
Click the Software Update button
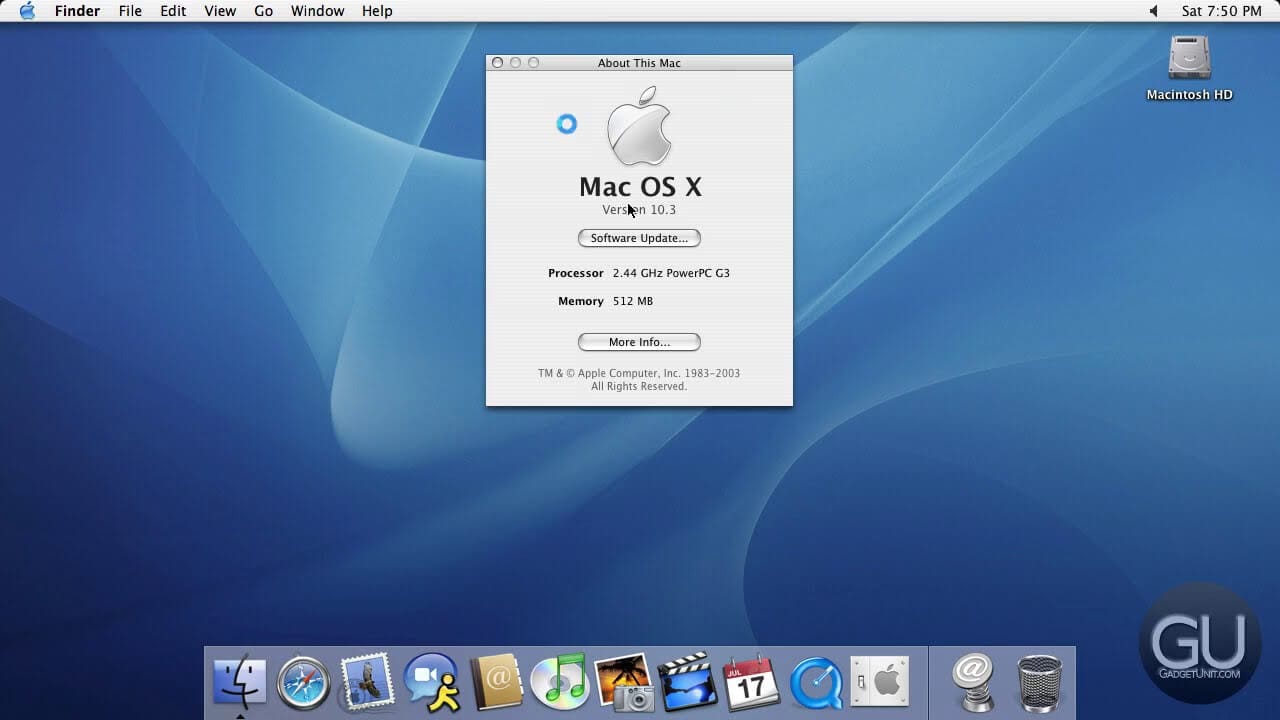[639, 238]
